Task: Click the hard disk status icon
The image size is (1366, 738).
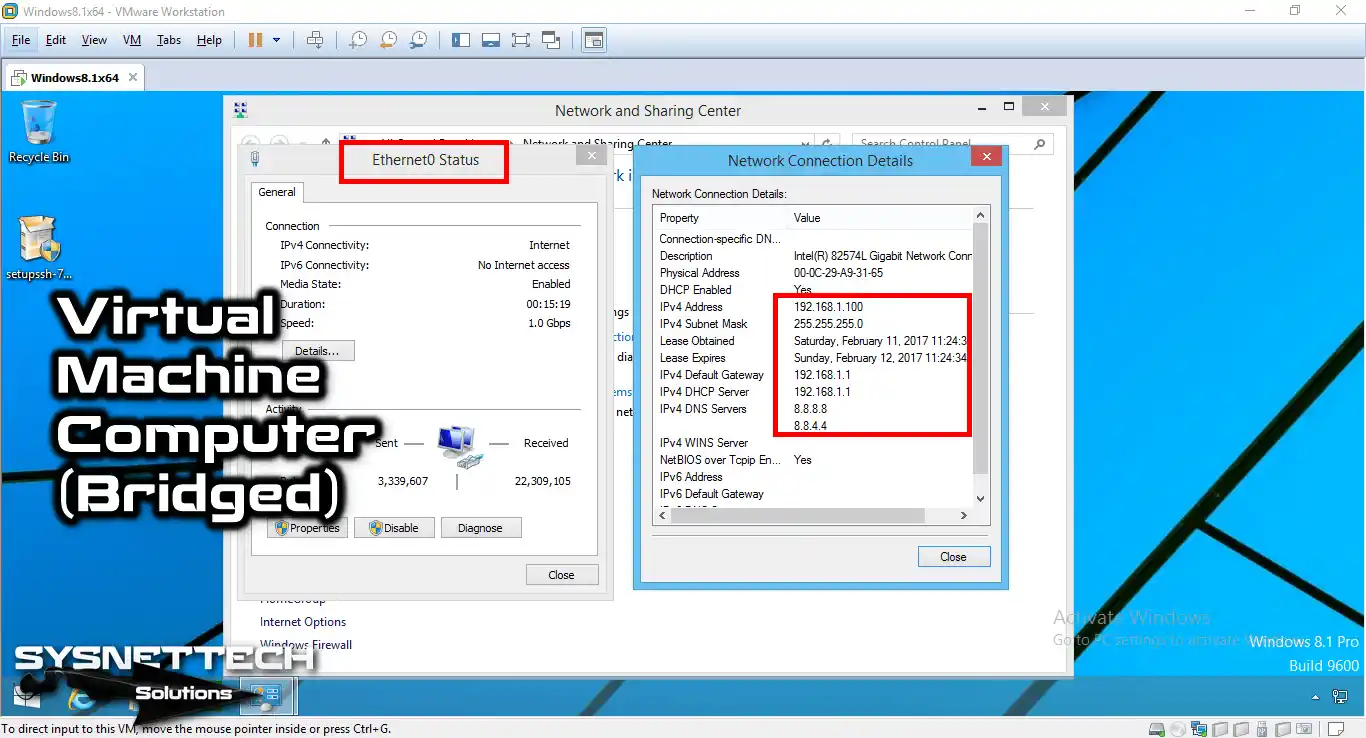Action: 1157,729
